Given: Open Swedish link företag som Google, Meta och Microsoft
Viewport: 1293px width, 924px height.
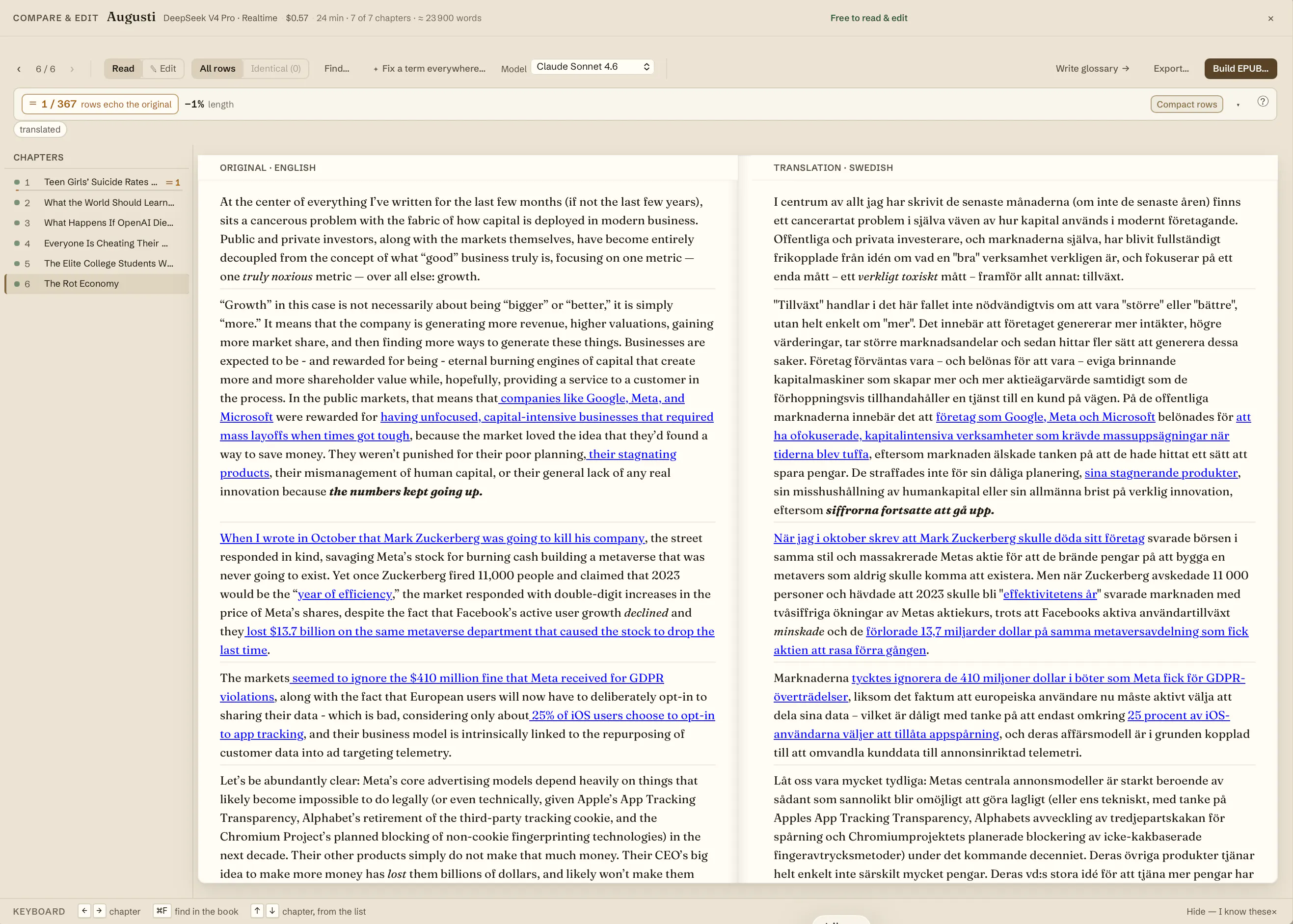Looking at the screenshot, I should (x=1045, y=417).
